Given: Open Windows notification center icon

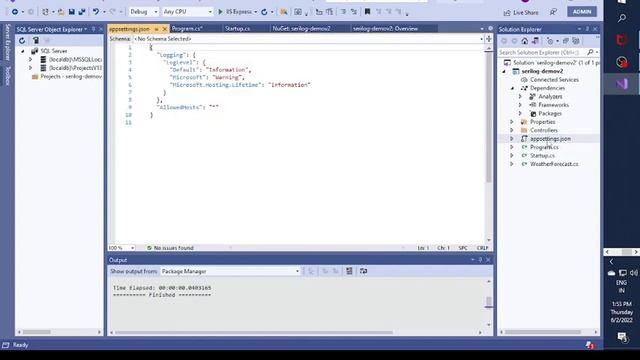Looking at the screenshot, I should click(x=622, y=337).
